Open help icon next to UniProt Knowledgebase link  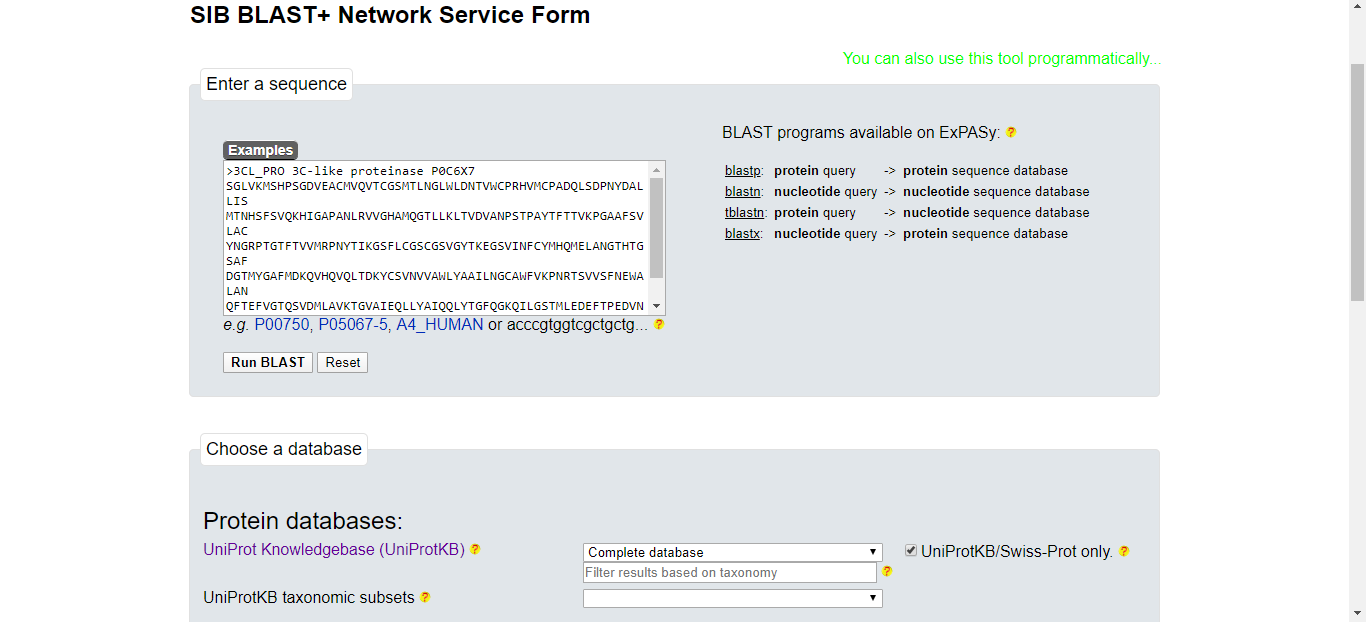click(475, 549)
